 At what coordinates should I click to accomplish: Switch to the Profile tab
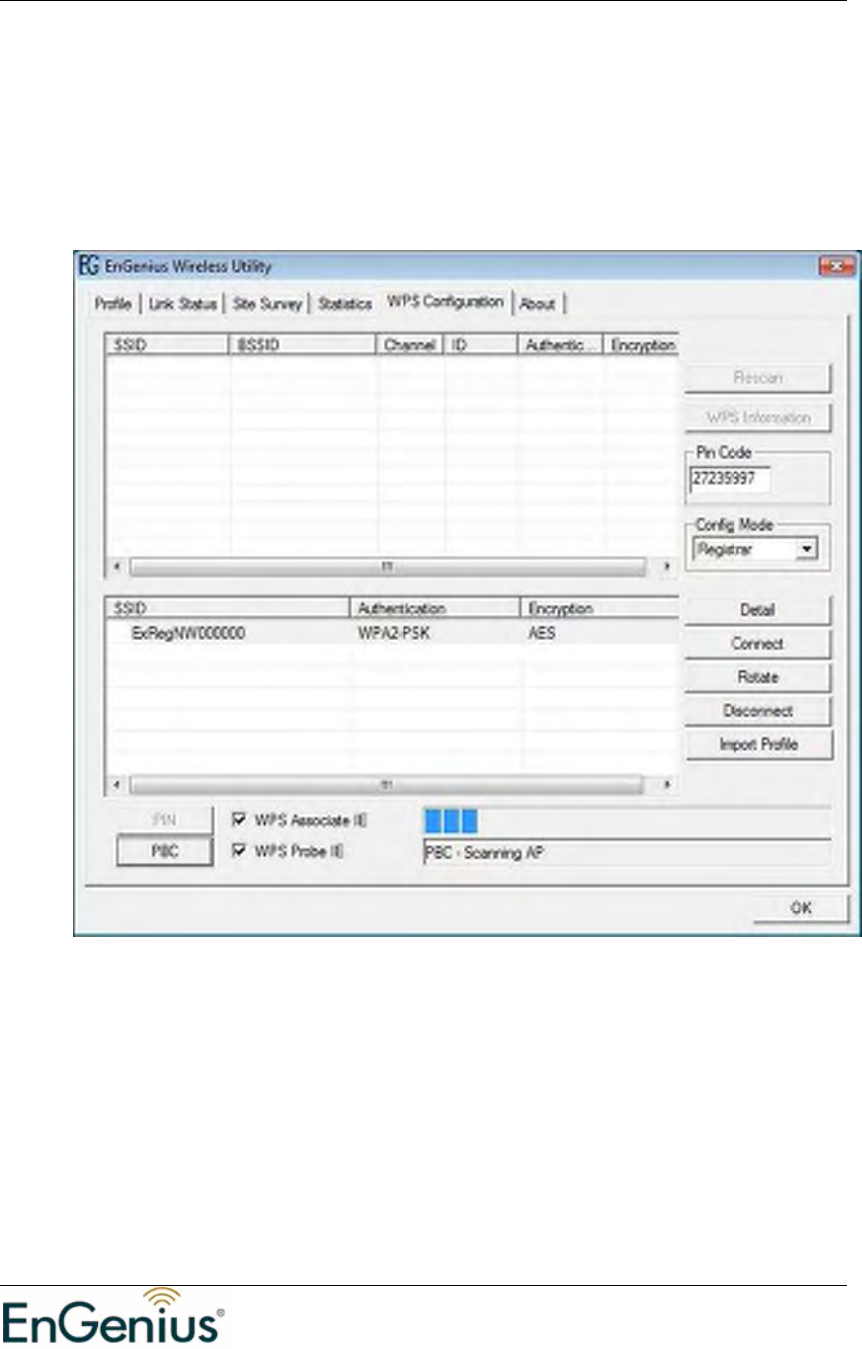tap(112, 304)
